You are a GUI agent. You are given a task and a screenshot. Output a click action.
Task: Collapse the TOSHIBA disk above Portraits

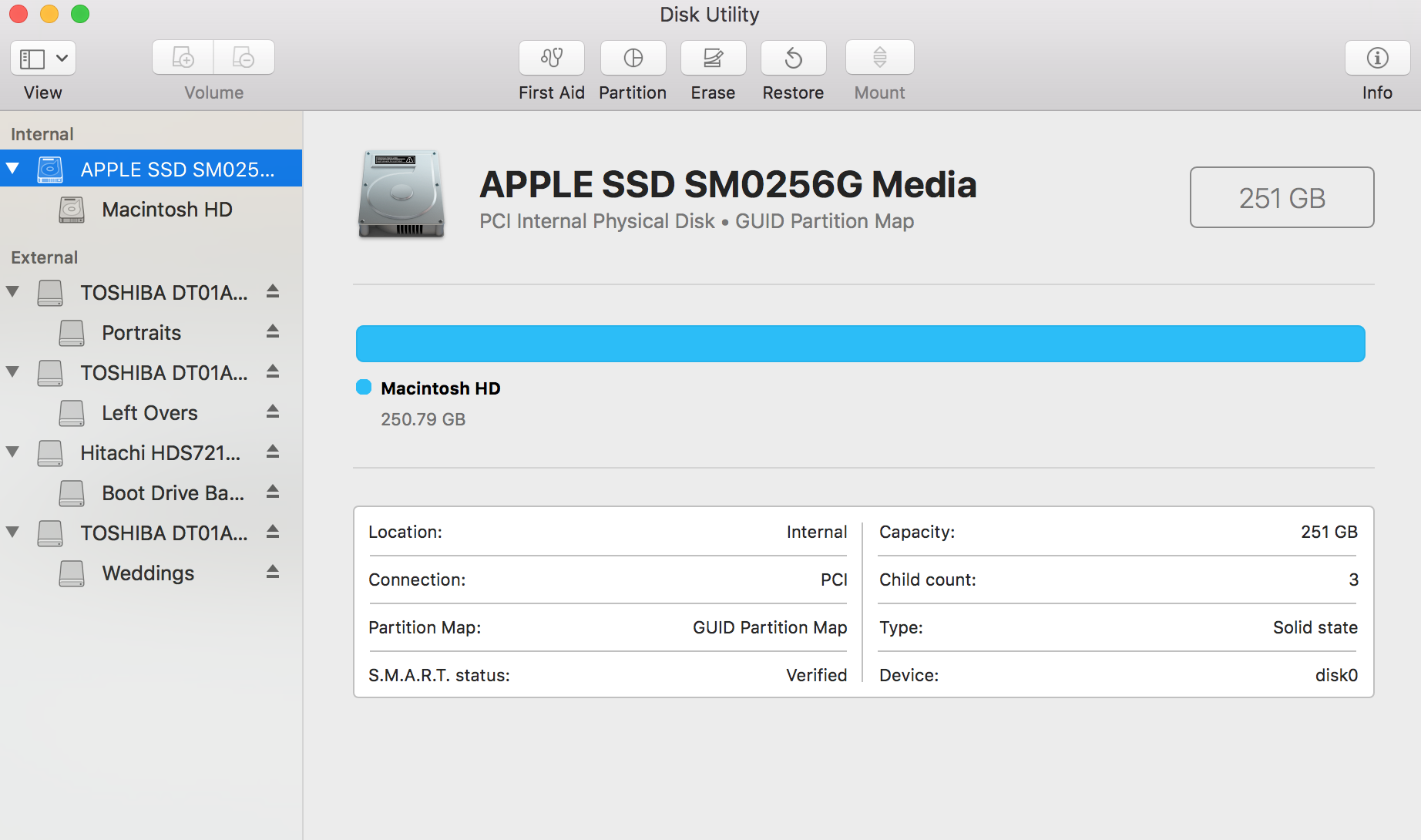pyautogui.click(x=12, y=291)
